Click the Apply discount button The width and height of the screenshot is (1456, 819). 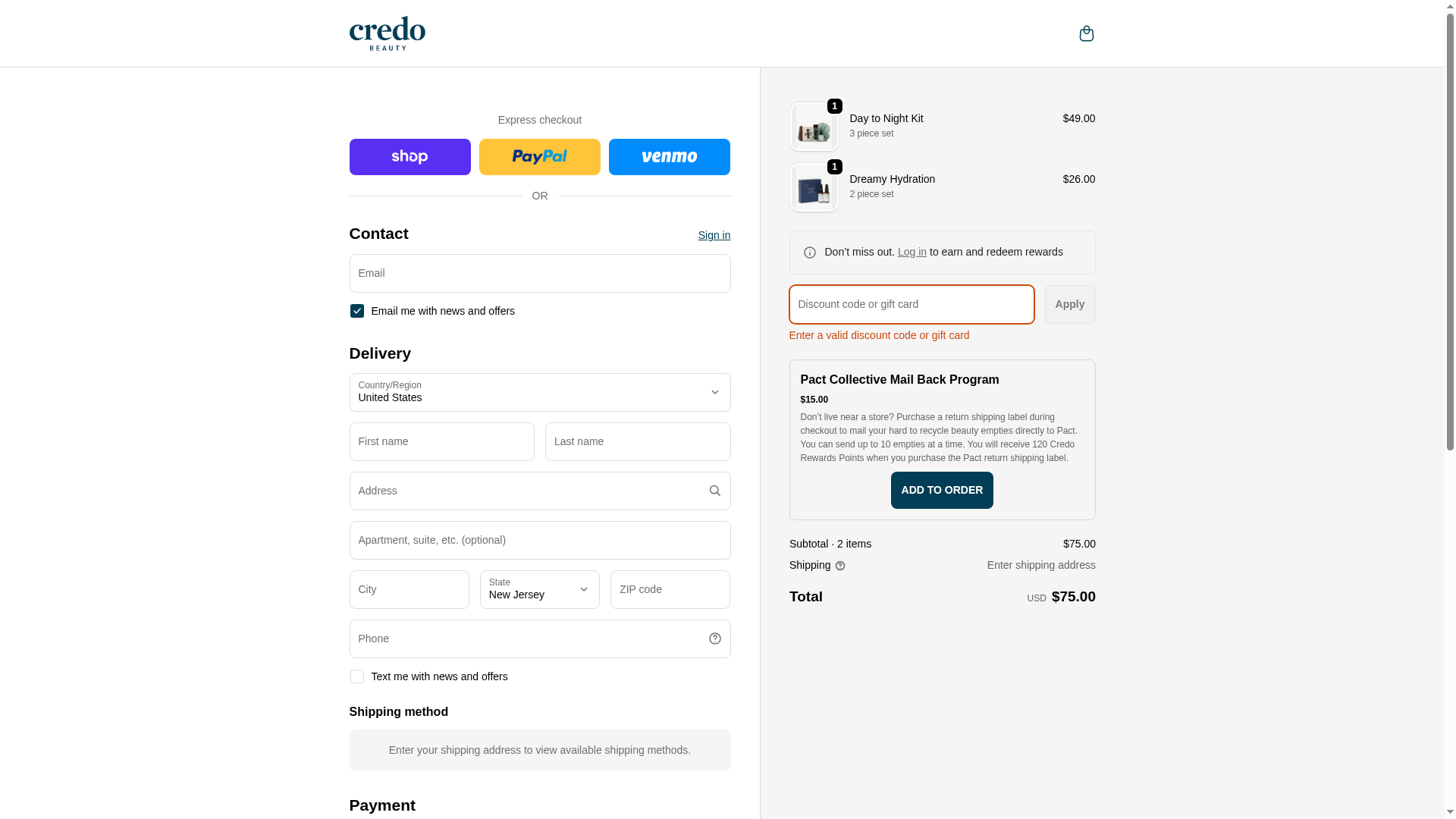[1069, 304]
